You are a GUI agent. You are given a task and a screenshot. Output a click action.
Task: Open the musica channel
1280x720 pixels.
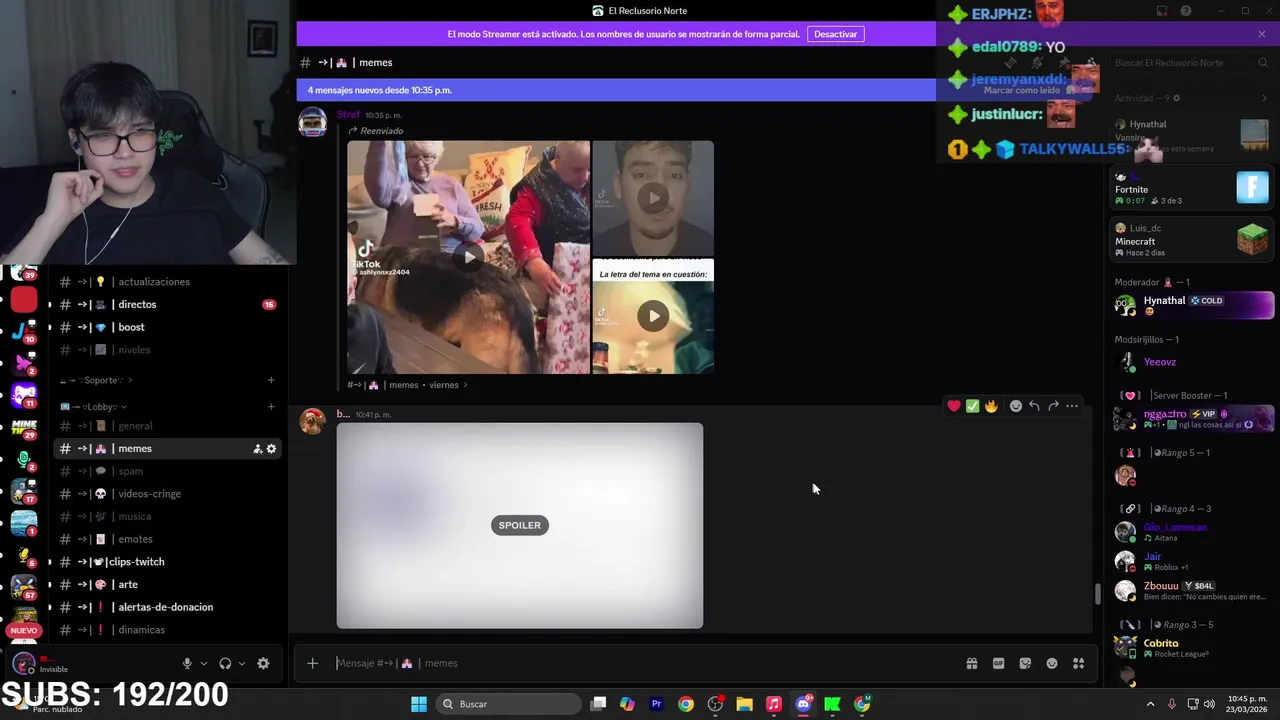click(167, 516)
